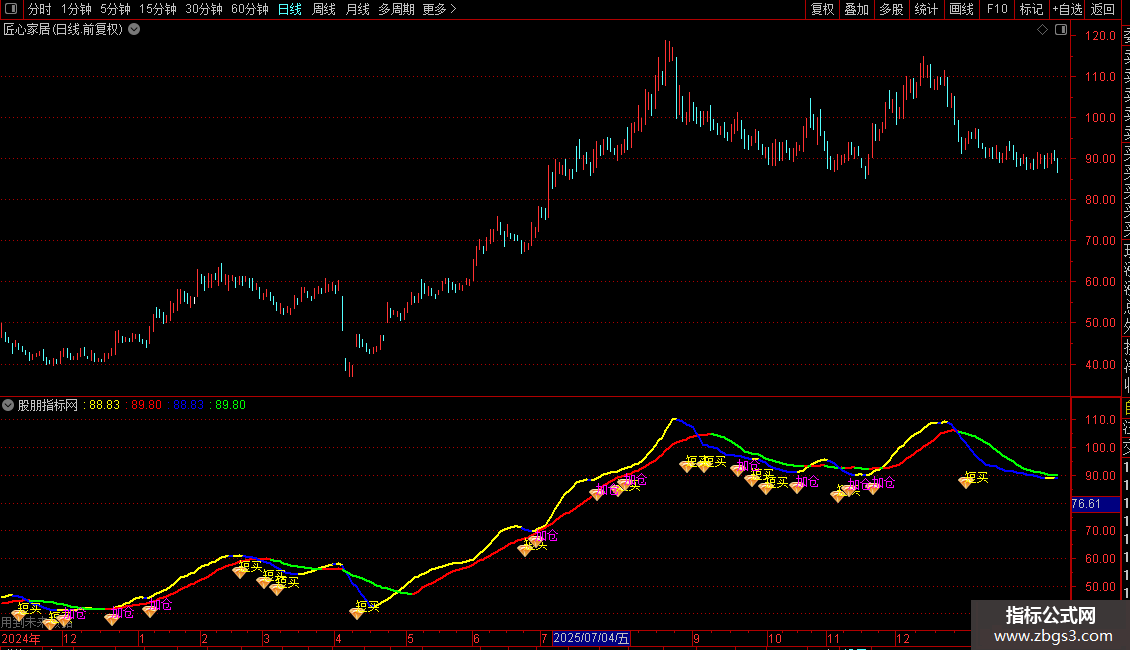Switch to 分时 intraday view
Image resolution: width=1130 pixels, height=650 pixels.
pyautogui.click(x=39, y=9)
